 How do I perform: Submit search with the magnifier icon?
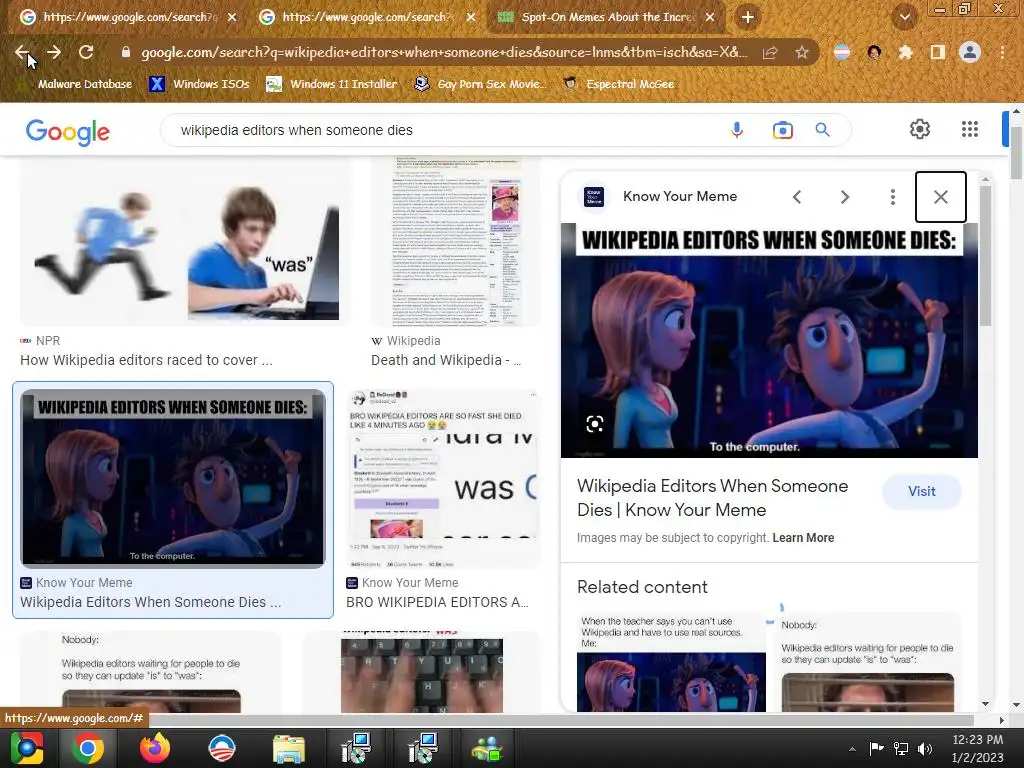822,130
